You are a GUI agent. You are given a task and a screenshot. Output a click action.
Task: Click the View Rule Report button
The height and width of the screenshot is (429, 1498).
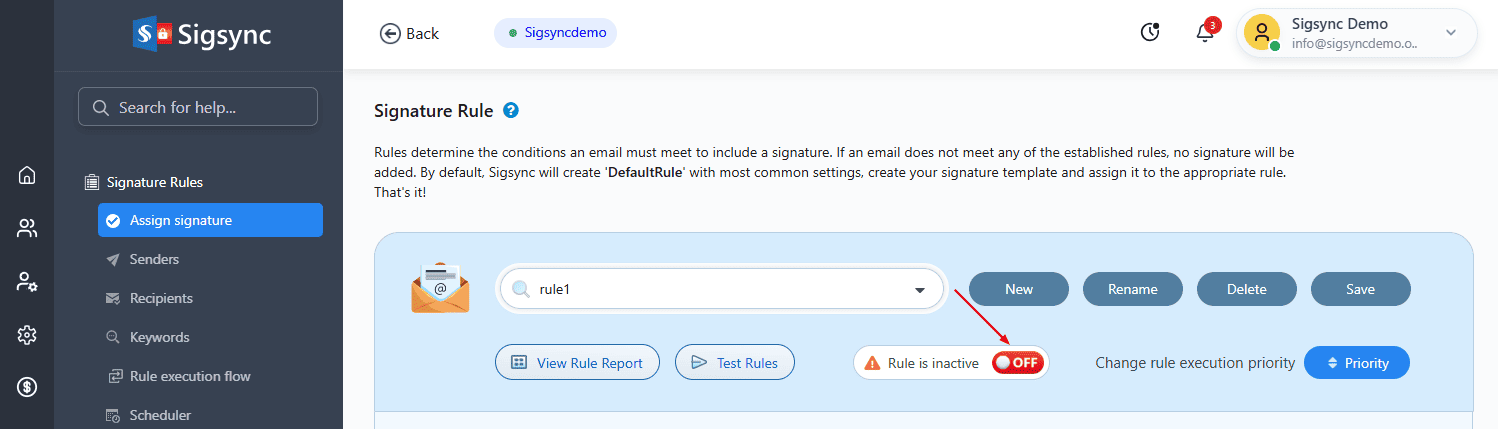[x=577, y=363]
